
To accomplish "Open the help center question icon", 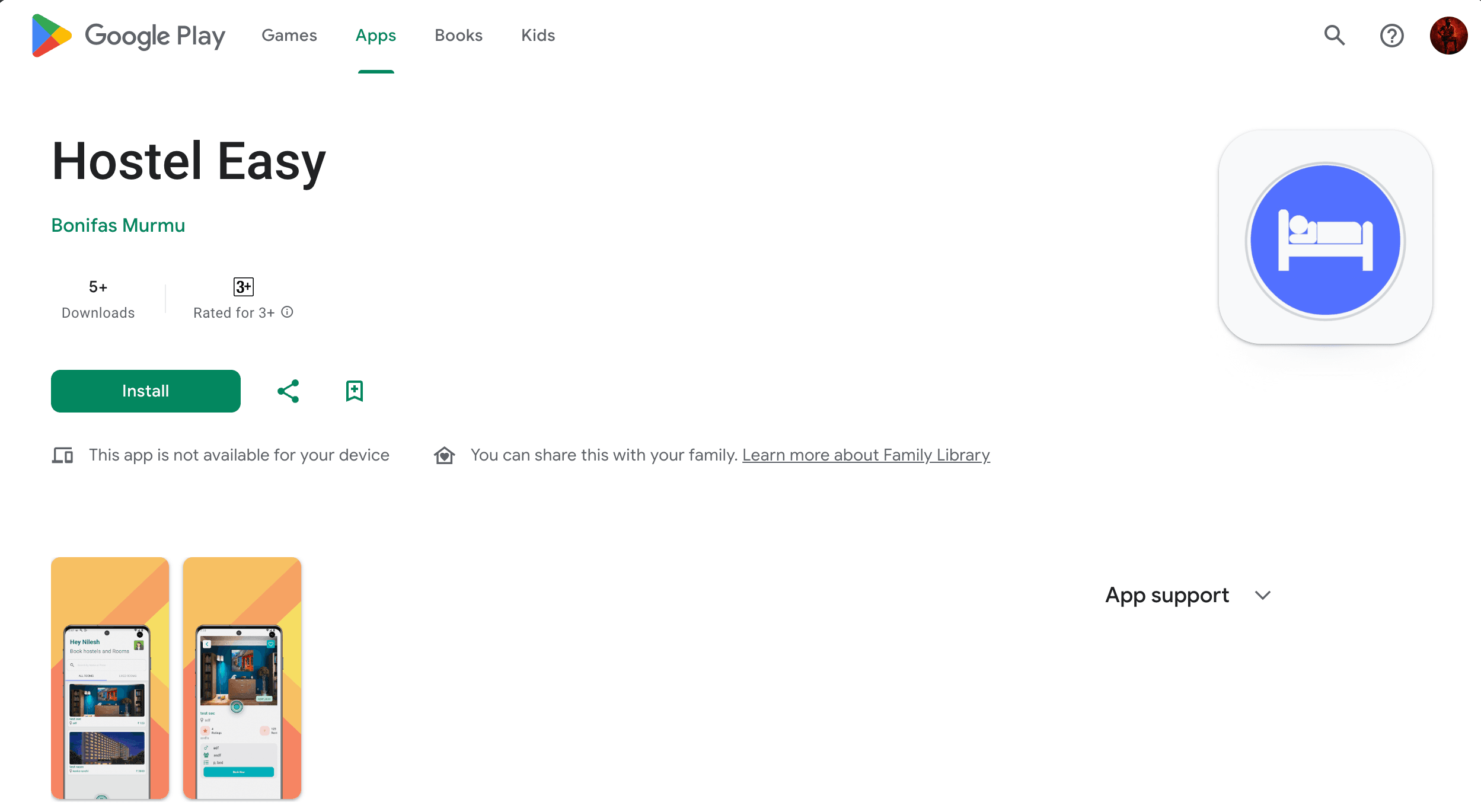I will tap(1391, 36).
